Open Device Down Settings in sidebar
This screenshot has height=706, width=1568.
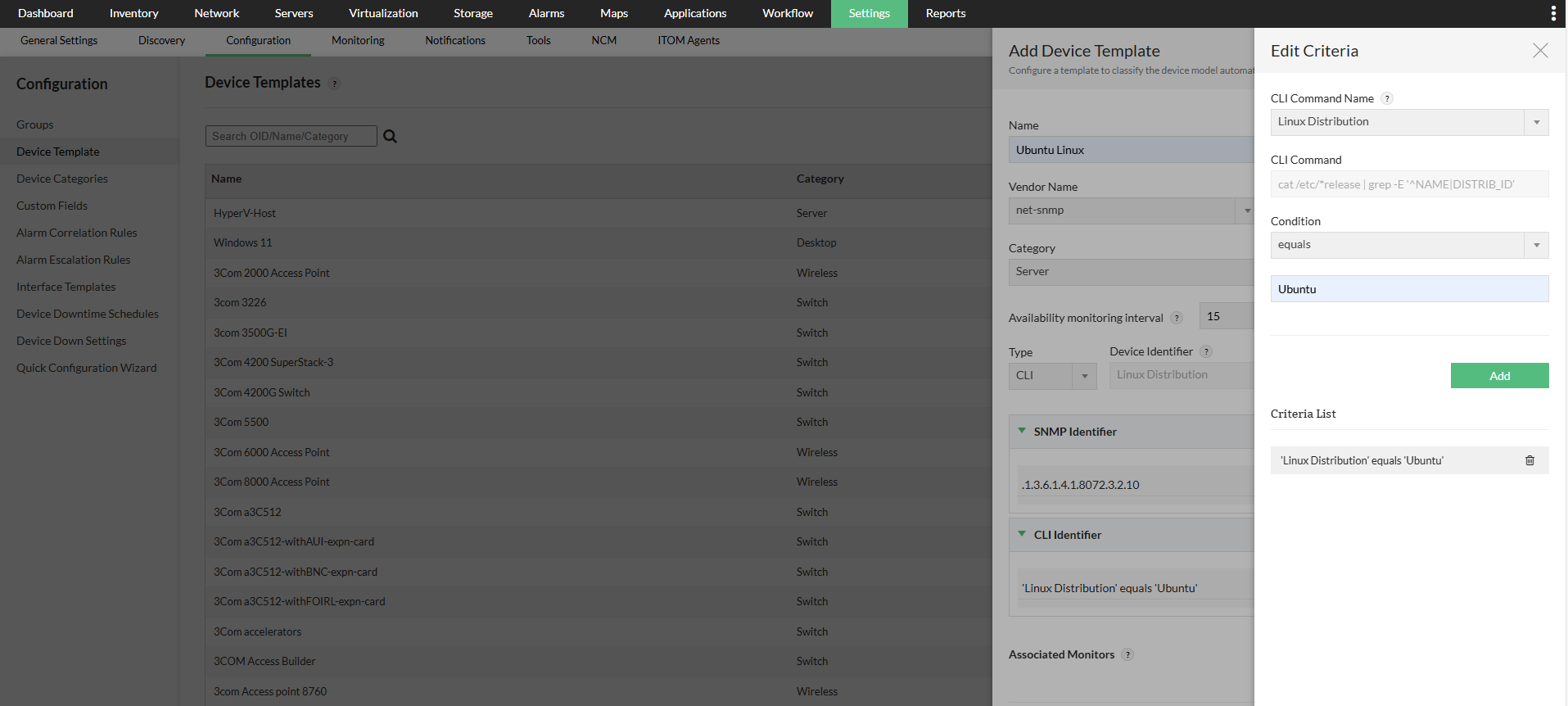71,341
